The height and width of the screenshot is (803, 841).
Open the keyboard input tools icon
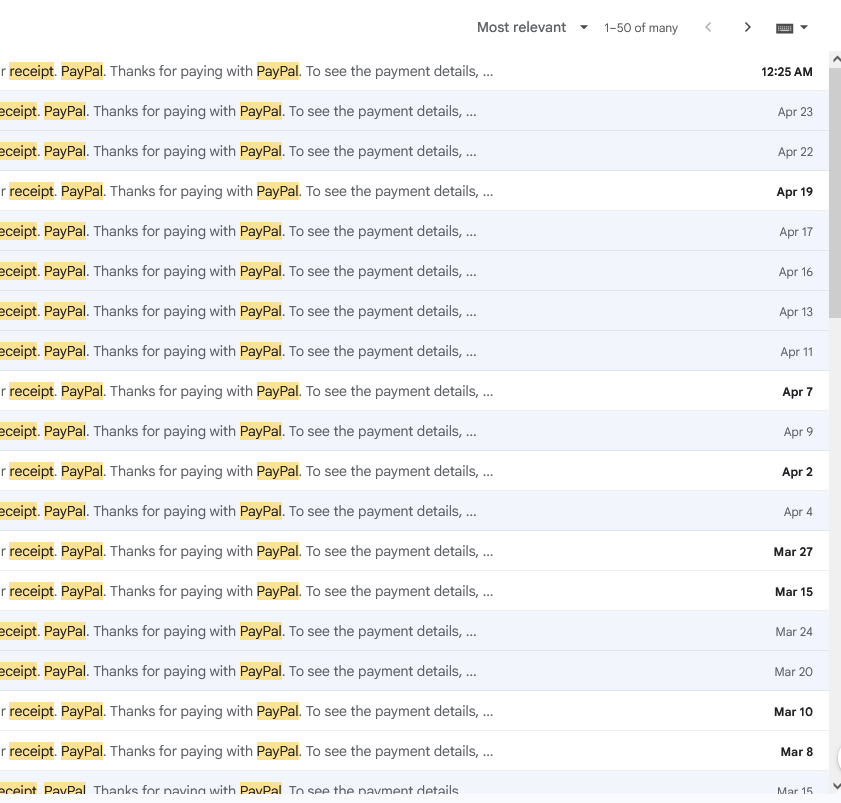[784, 28]
